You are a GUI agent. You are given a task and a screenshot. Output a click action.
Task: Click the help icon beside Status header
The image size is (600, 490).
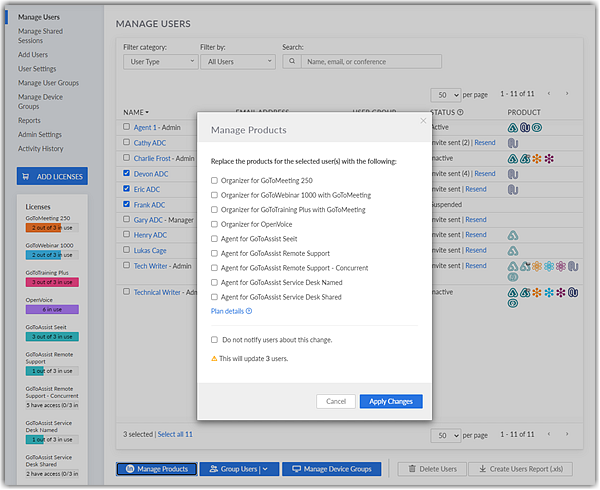click(x=460, y=112)
